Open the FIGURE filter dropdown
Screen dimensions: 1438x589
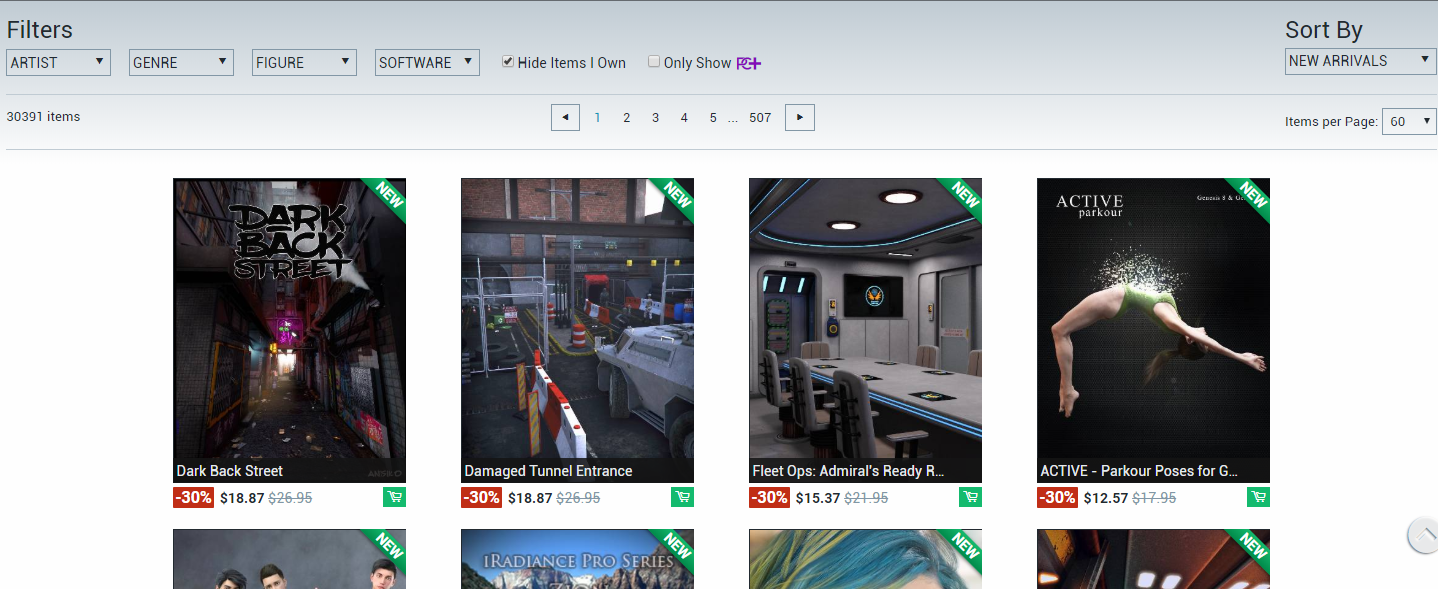coord(304,62)
